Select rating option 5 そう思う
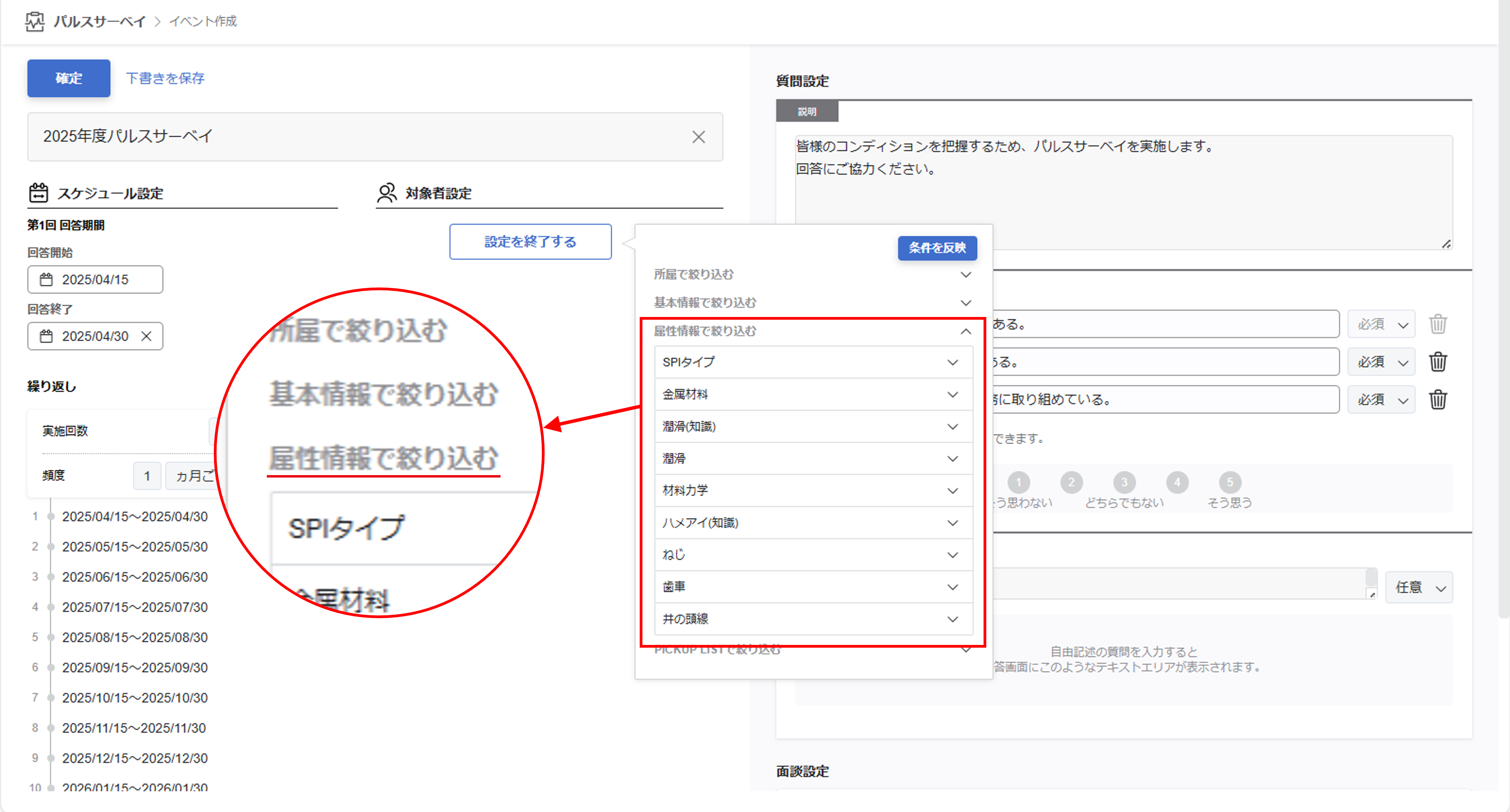The height and width of the screenshot is (812, 1510). [x=1230, y=482]
